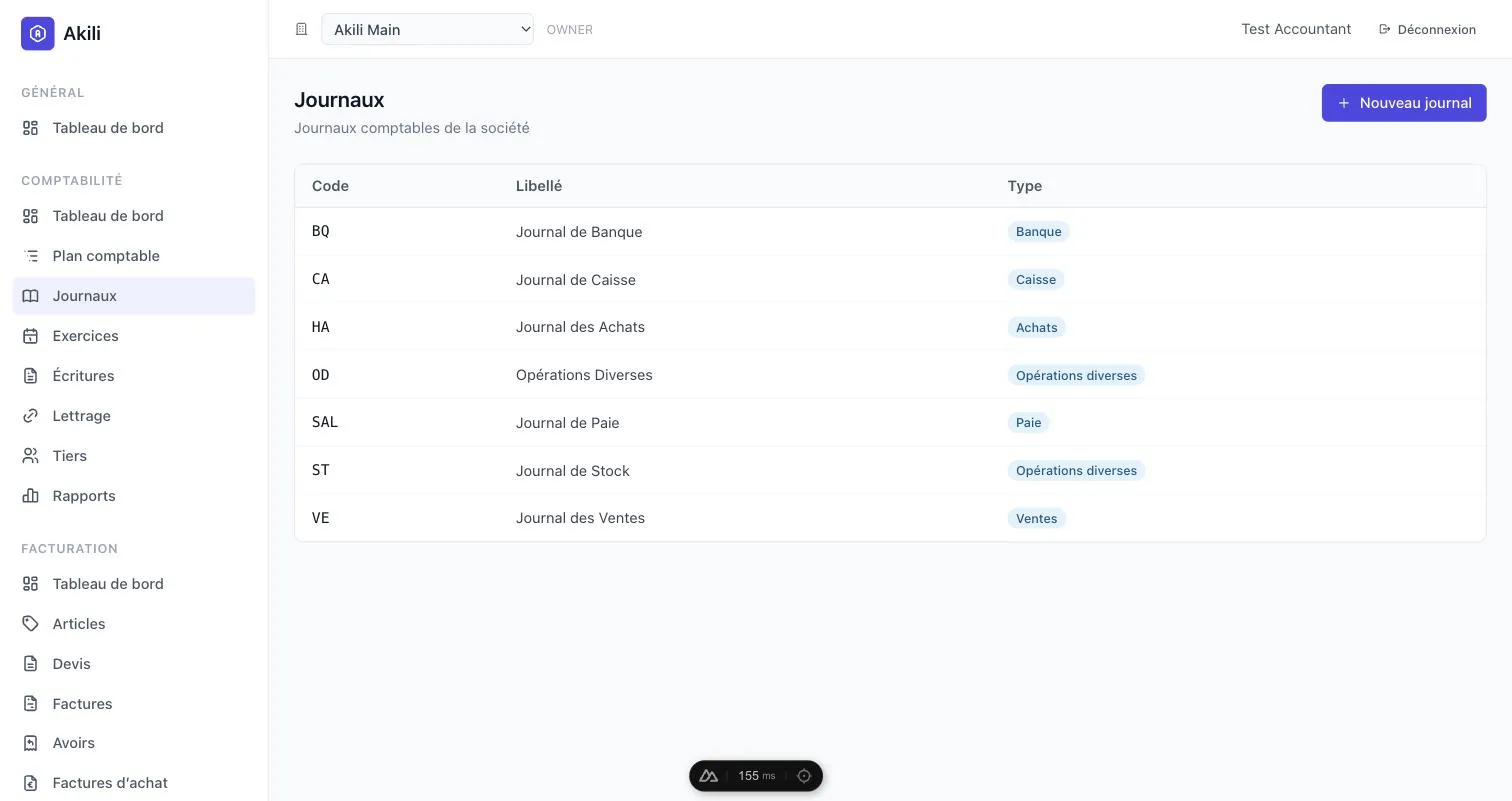Select the Lettrage link icon

coord(31,416)
